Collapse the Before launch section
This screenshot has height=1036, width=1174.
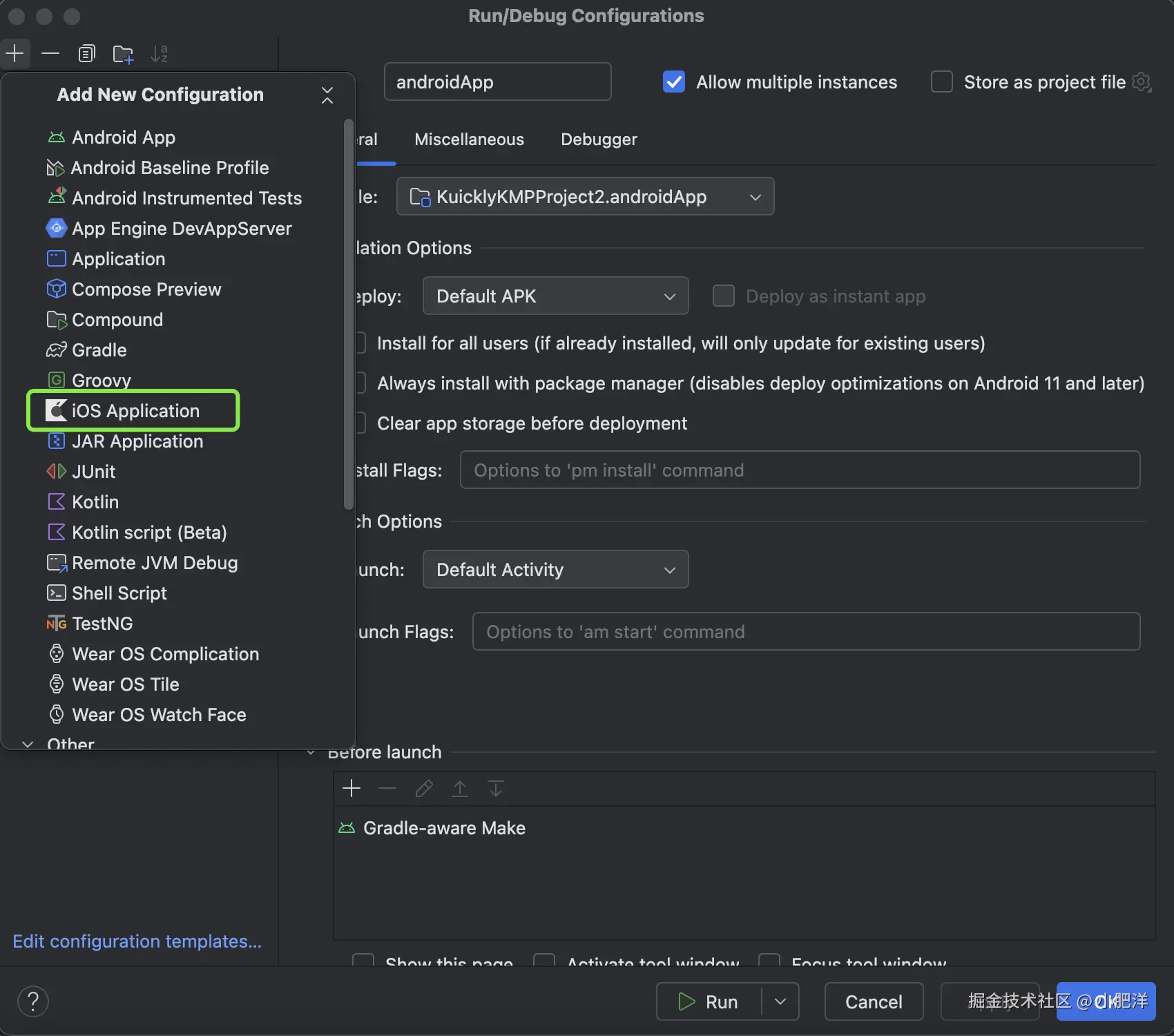click(311, 752)
